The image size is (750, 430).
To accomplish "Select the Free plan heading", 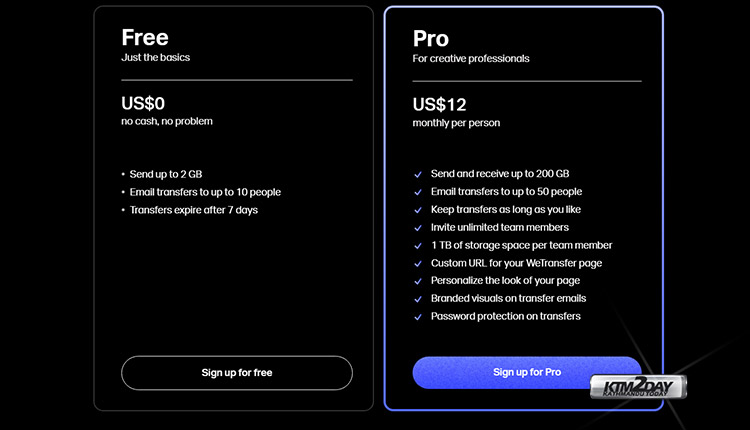I will pos(145,37).
